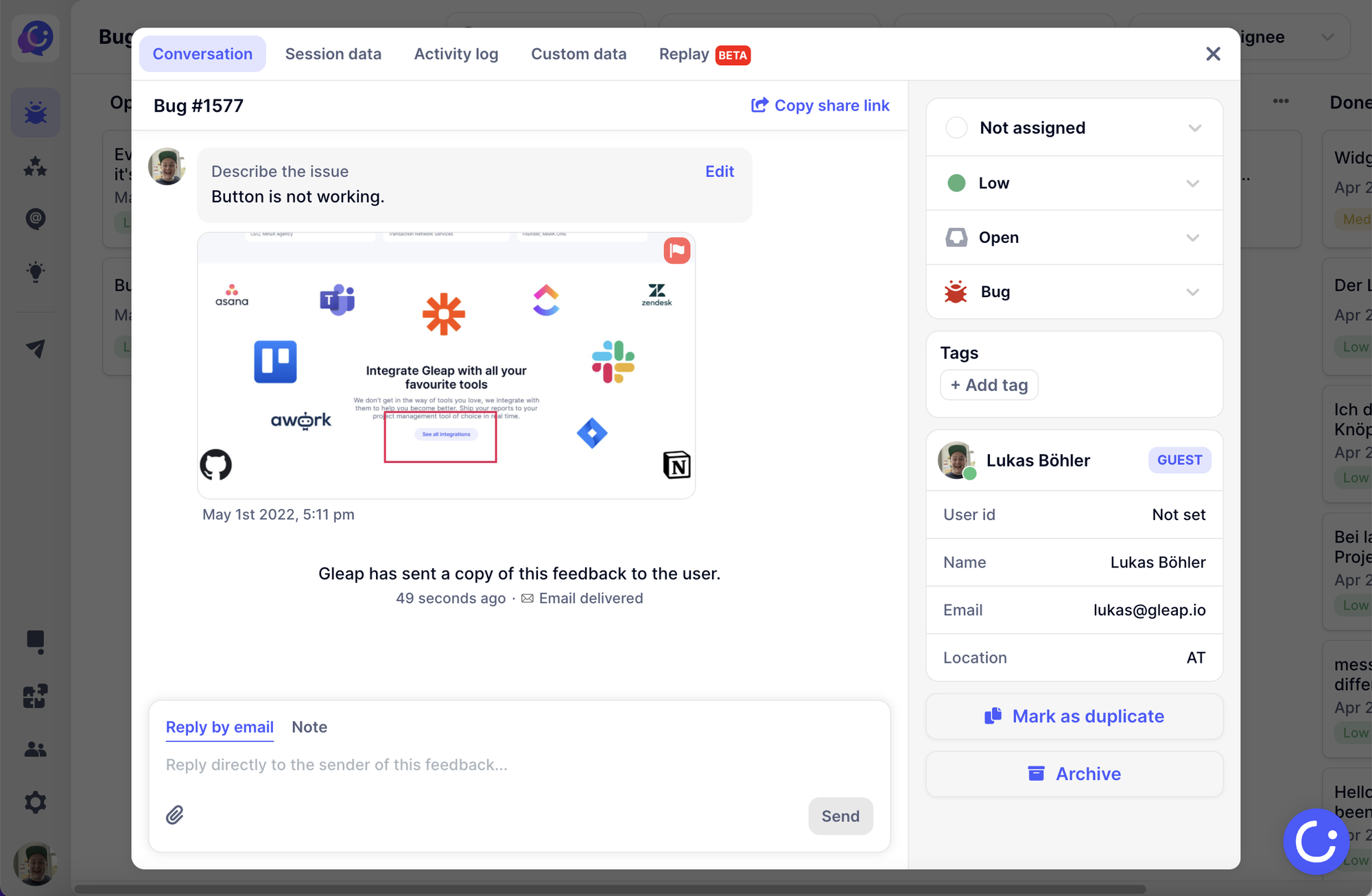This screenshot has width=1372, height=896.
Task: Open the Activity log tab
Action: (x=456, y=54)
